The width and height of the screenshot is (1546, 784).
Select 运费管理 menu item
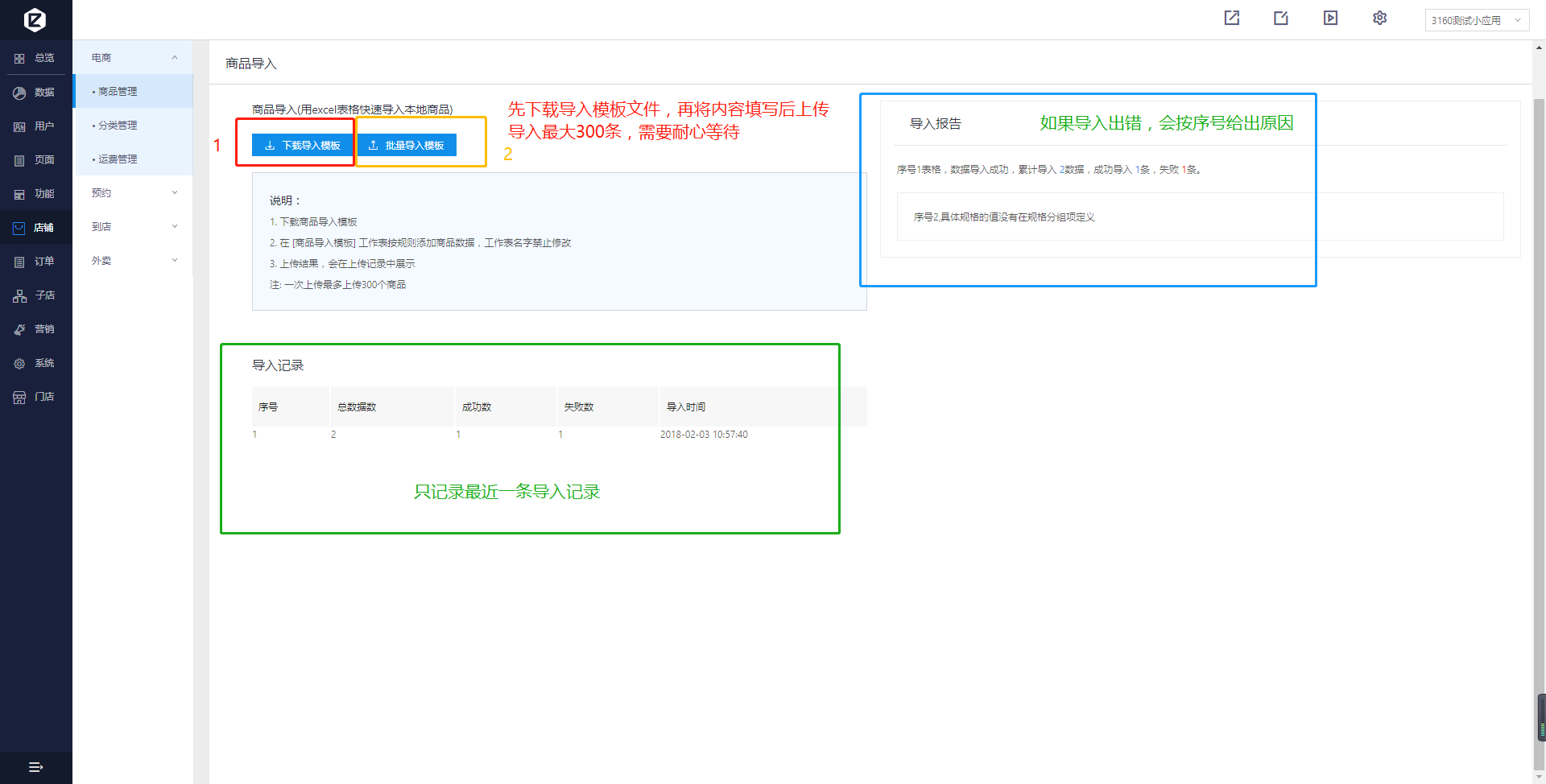[x=118, y=159]
